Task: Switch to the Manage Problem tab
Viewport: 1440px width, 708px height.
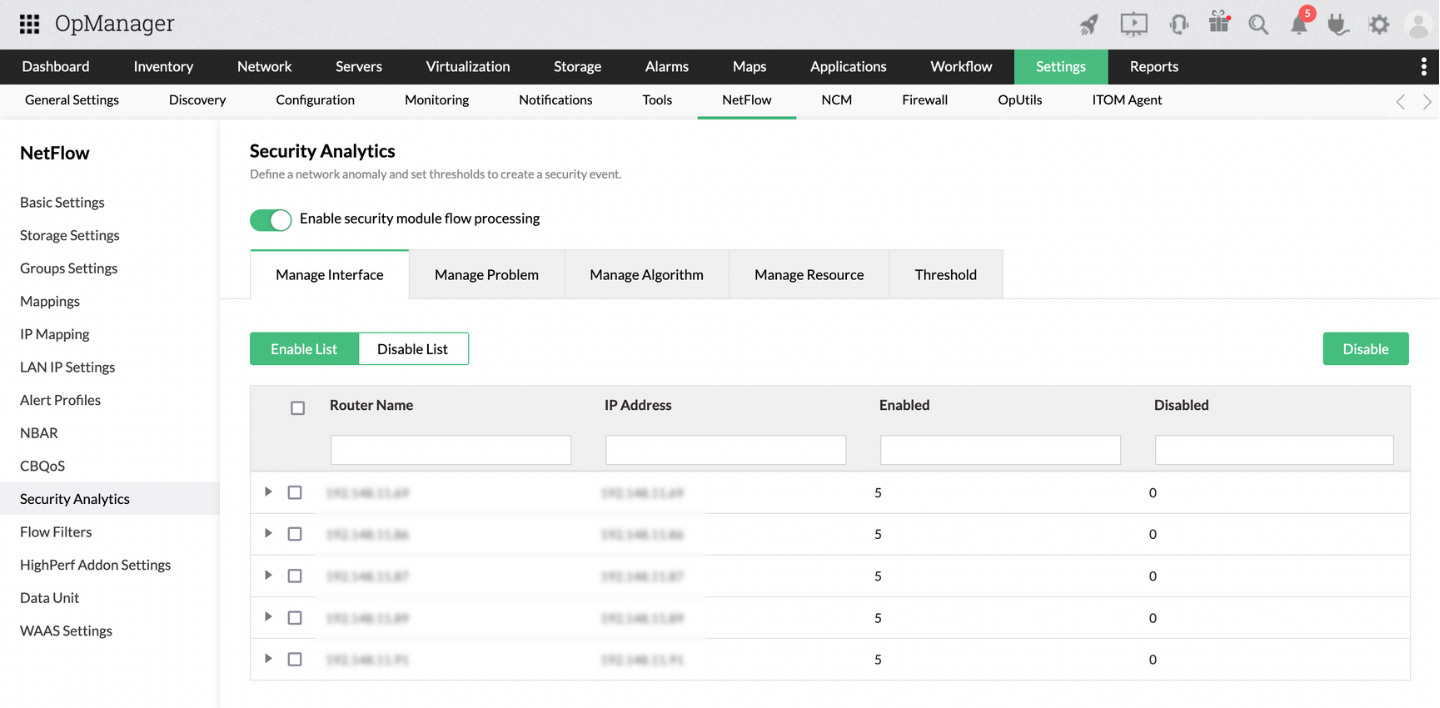Action: point(487,274)
